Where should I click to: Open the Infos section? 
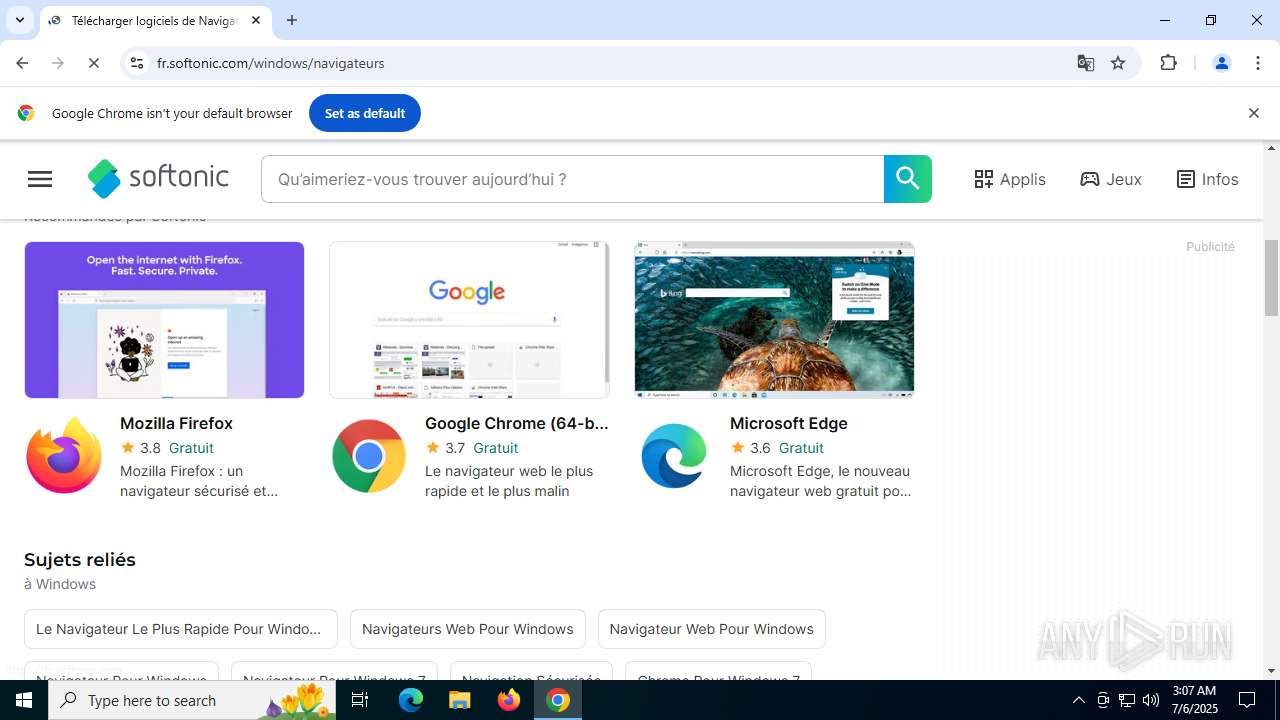(1207, 179)
